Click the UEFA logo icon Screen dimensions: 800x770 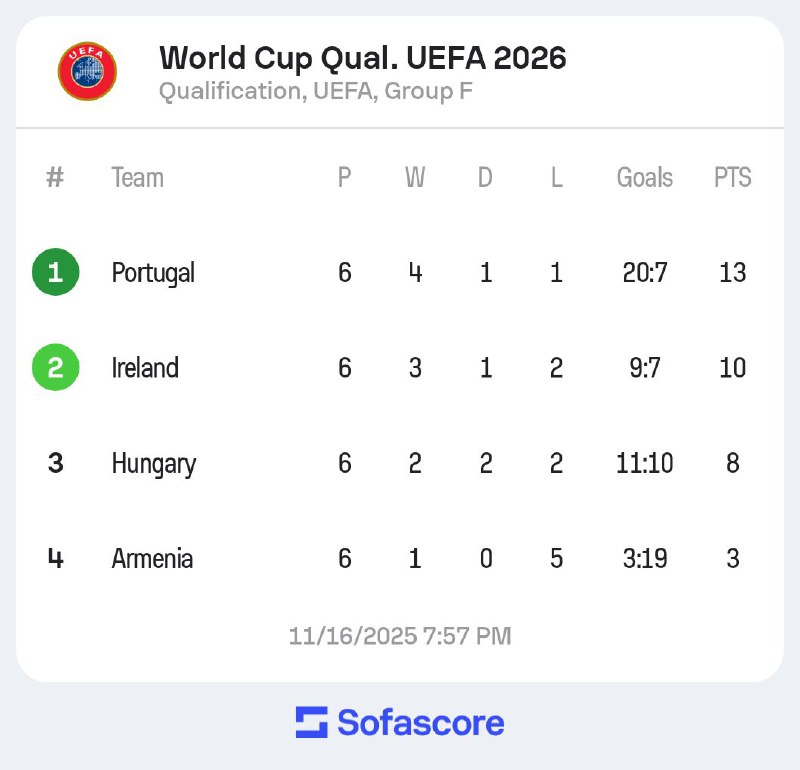[87, 71]
